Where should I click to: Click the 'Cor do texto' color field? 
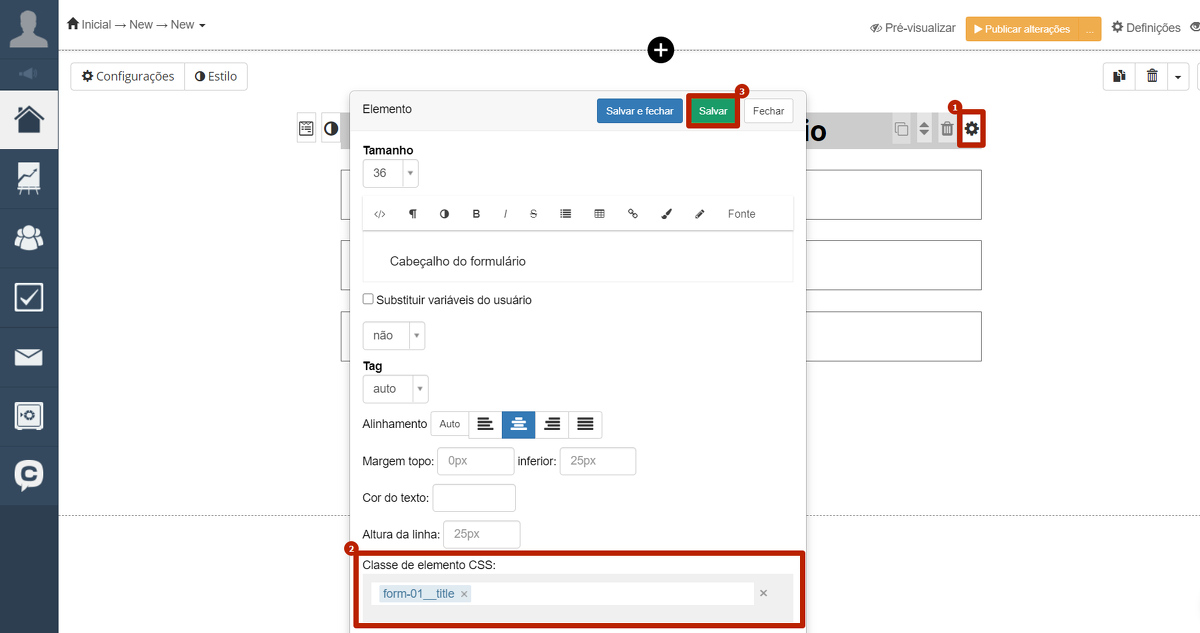point(474,497)
